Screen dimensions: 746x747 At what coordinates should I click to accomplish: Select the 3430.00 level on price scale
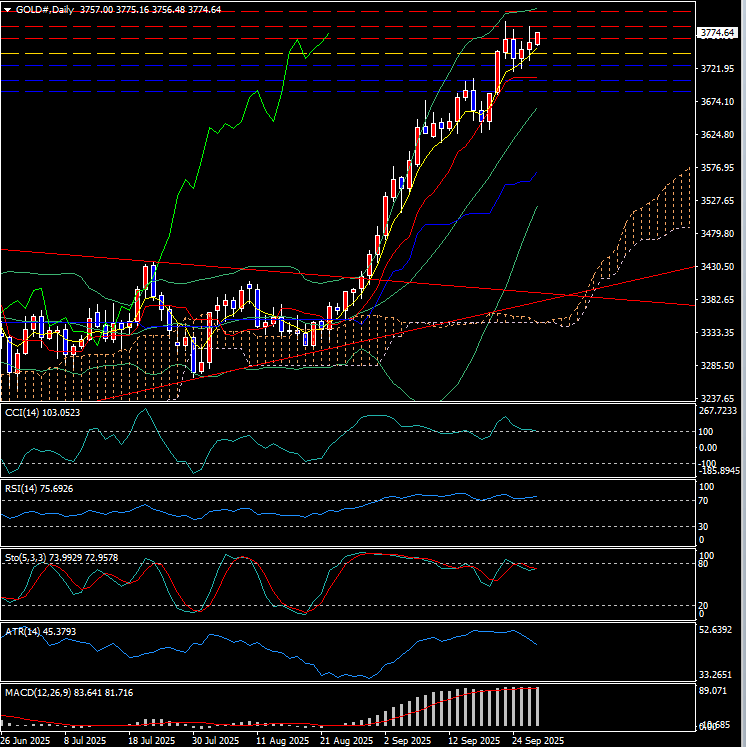coord(718,267)
